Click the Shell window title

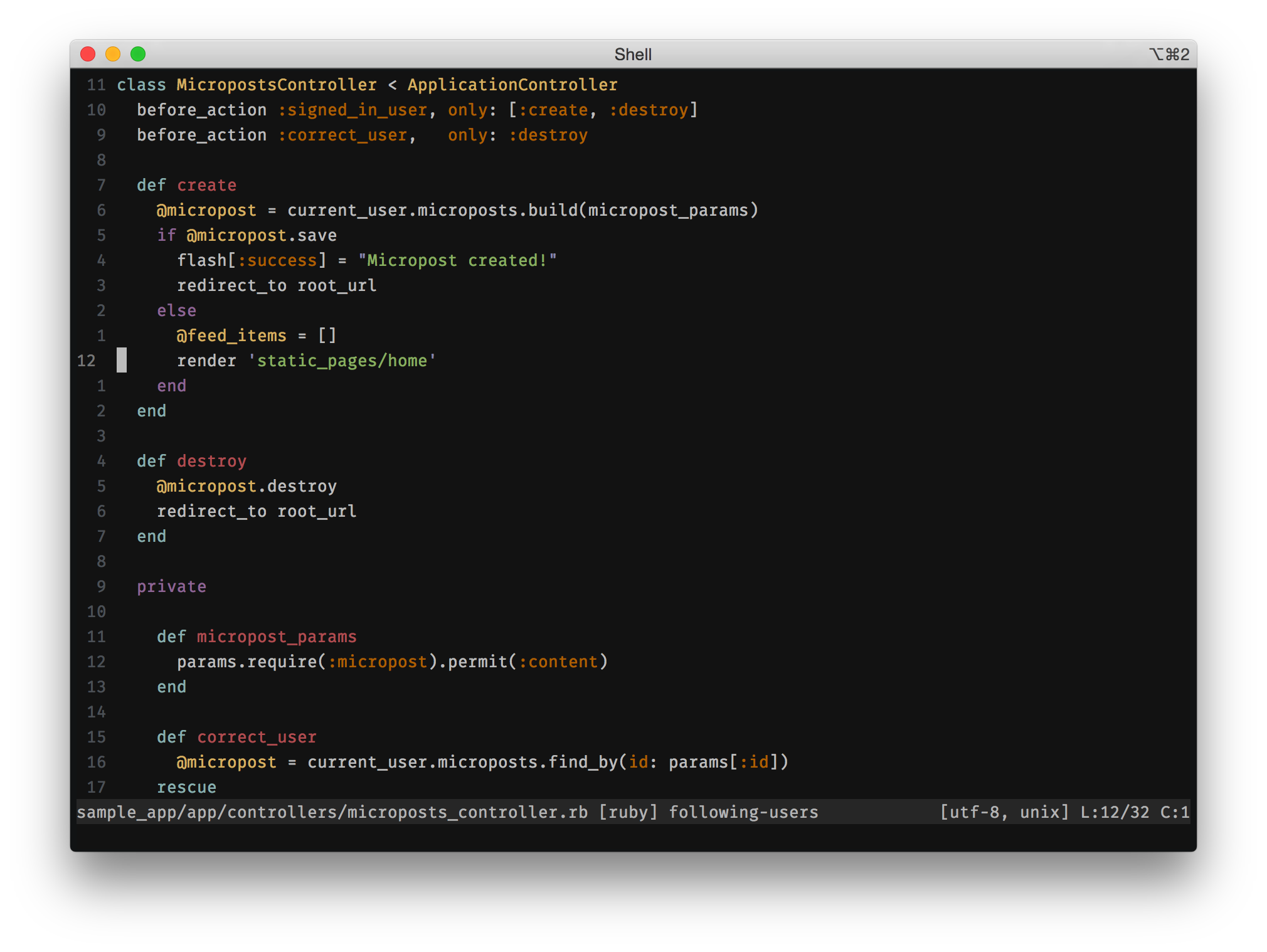click(x=633, y=55)
